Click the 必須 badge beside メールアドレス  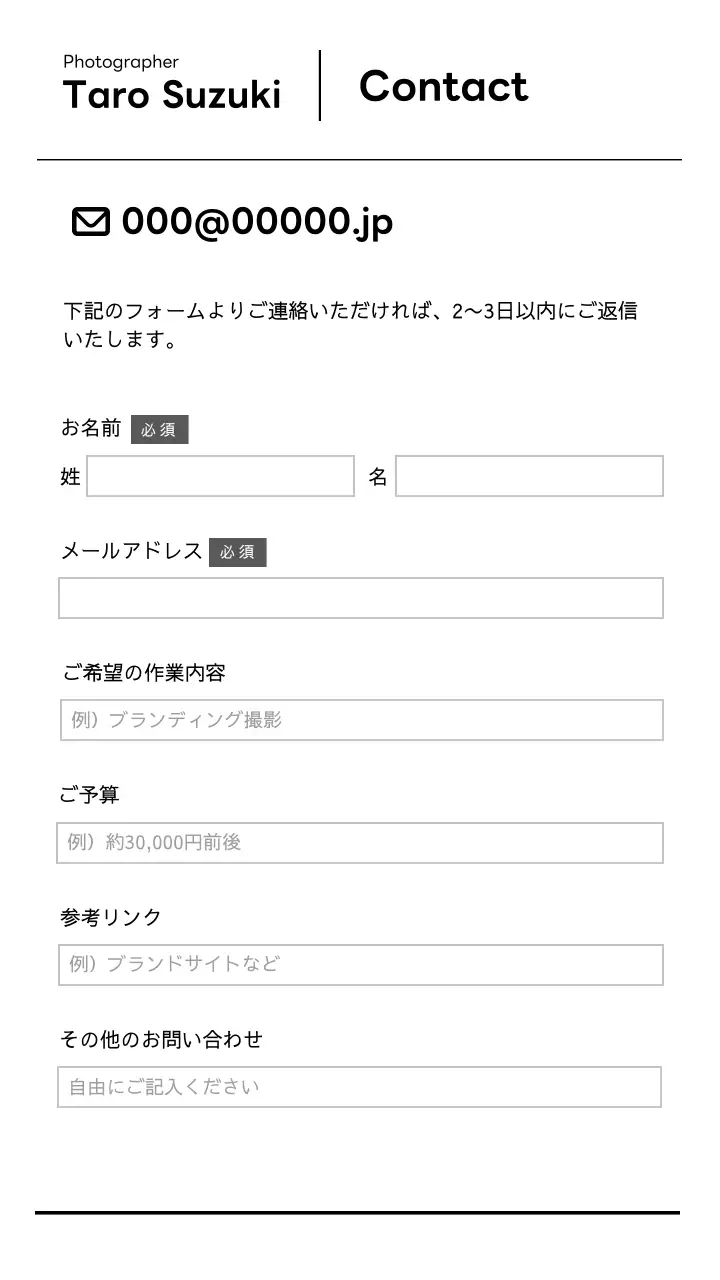pos(238,552)
